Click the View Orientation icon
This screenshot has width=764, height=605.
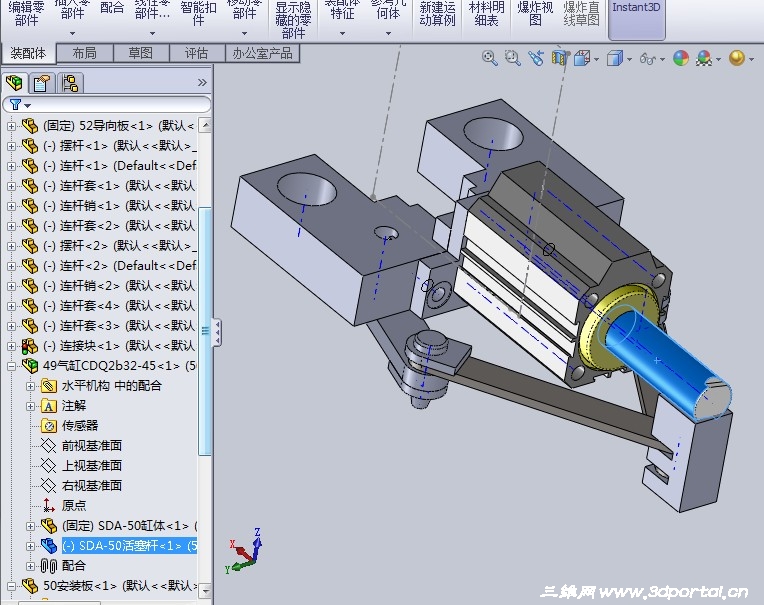point(582,58)
